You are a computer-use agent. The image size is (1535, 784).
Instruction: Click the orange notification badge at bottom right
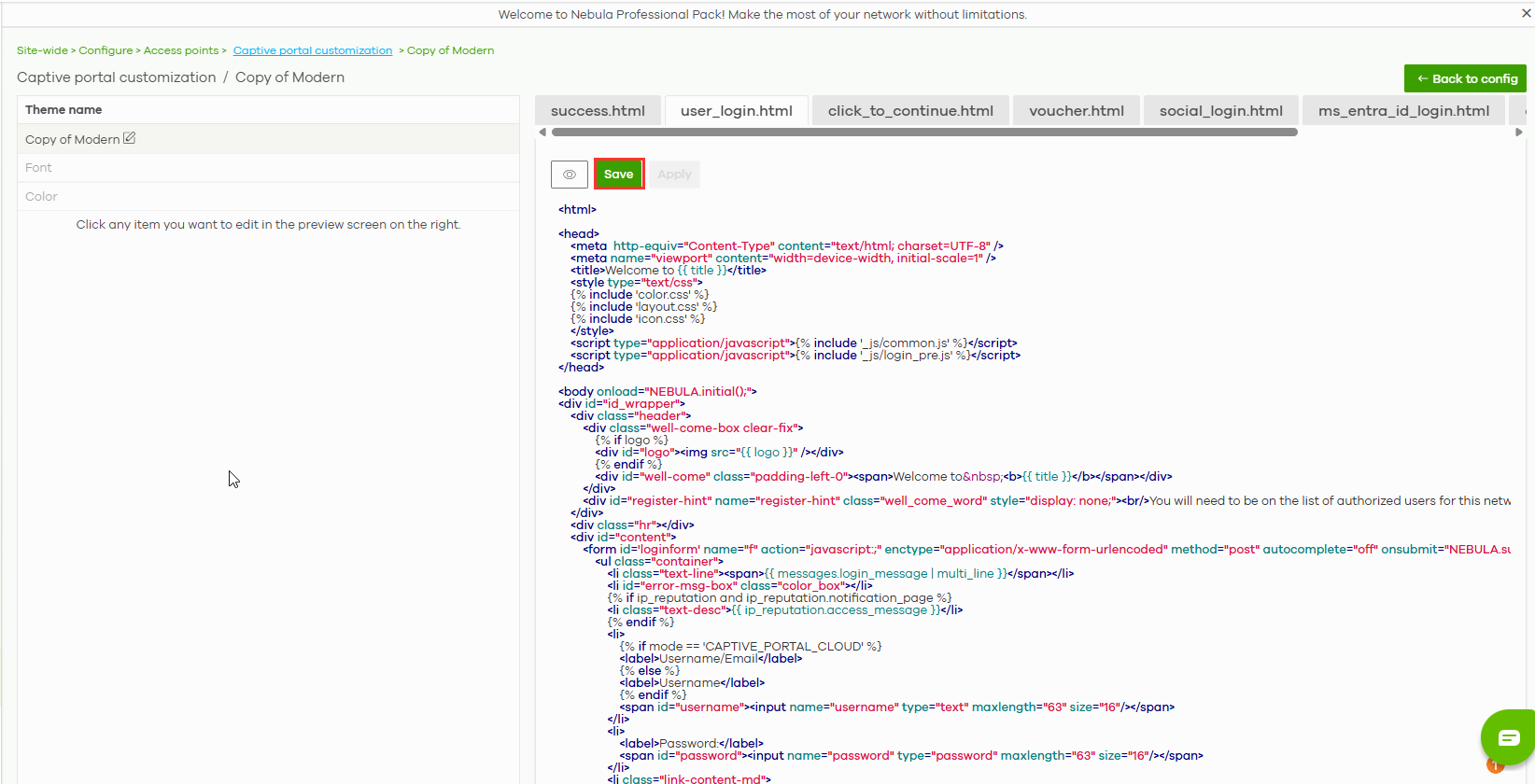click(x=1494, y=767)
